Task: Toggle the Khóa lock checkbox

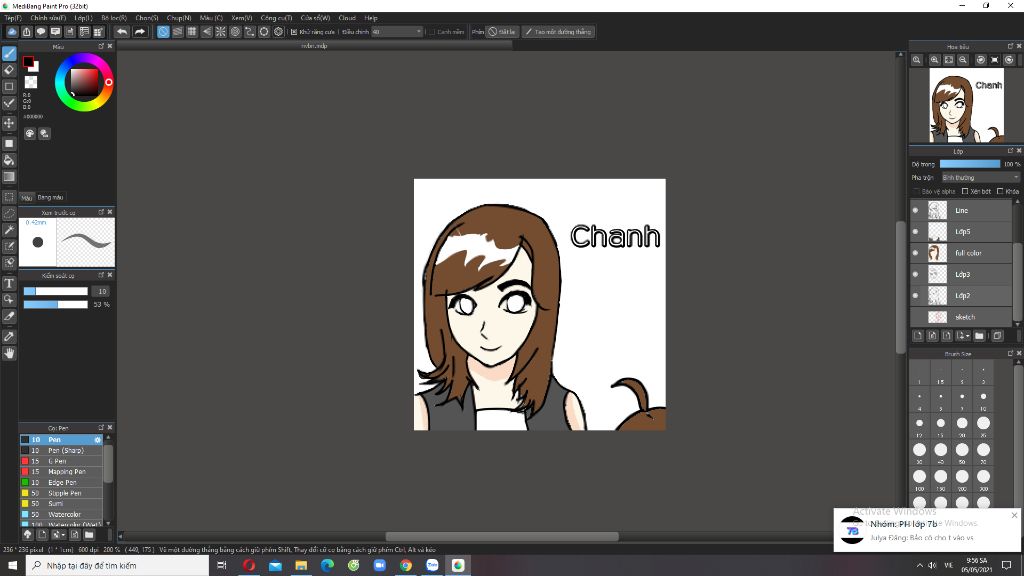Action: point(1000,191)
